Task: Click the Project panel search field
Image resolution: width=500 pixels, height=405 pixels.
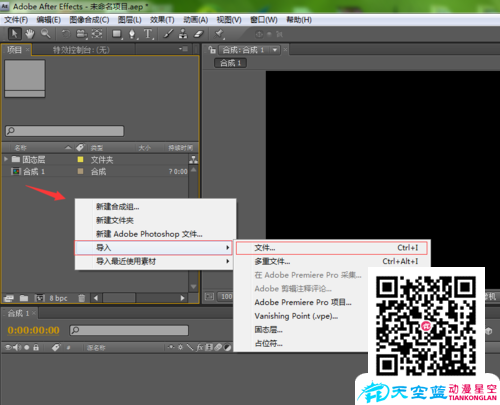Action: 65,131
